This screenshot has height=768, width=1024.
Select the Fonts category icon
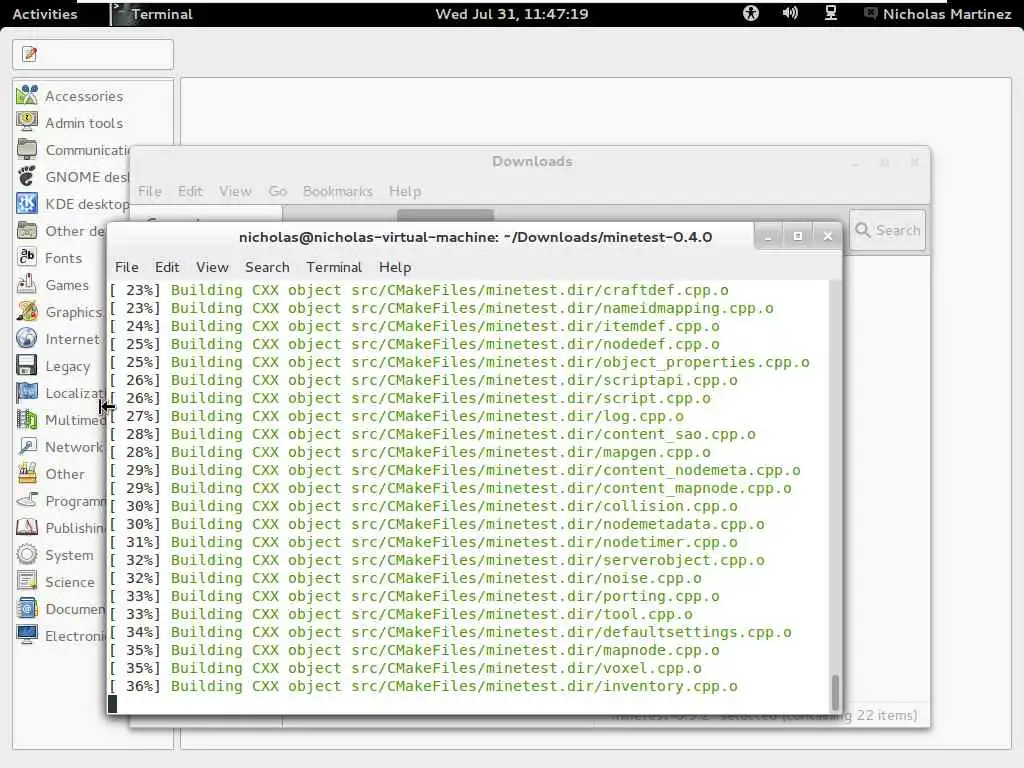pyautogui.click(x=27, y=257)
